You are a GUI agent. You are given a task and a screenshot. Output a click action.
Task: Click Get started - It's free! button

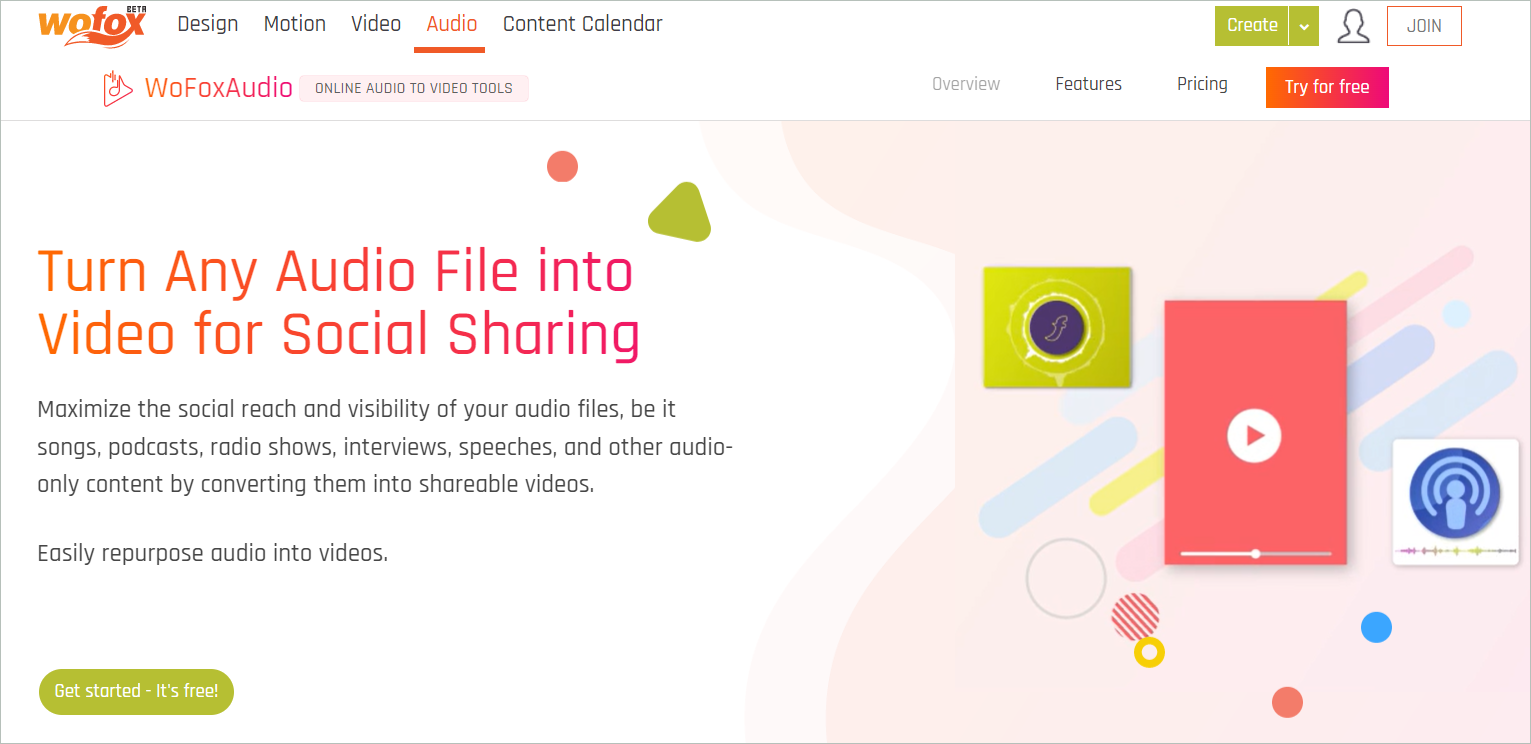136,691
